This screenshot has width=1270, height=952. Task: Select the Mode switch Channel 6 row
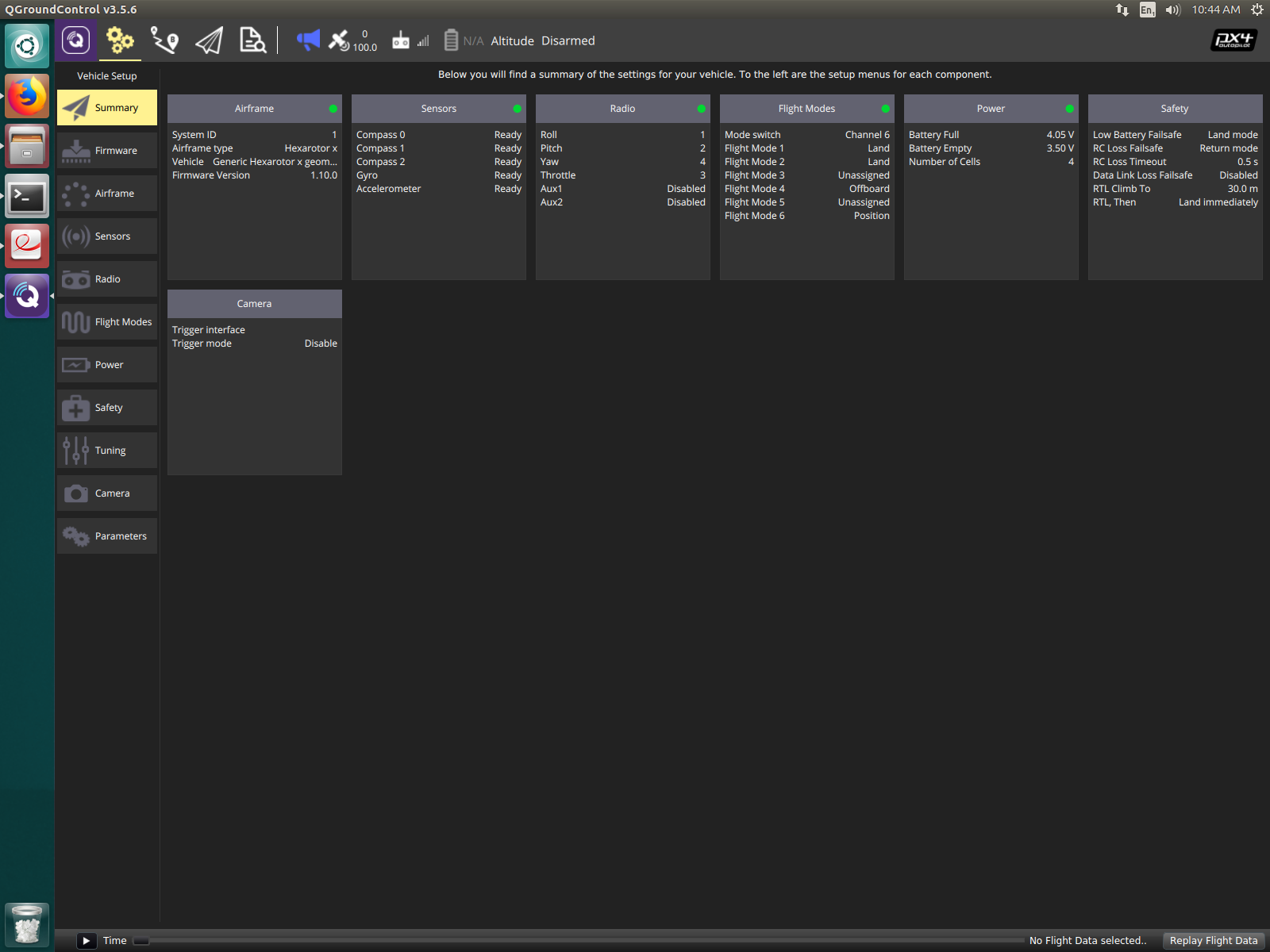pos(807,135)
